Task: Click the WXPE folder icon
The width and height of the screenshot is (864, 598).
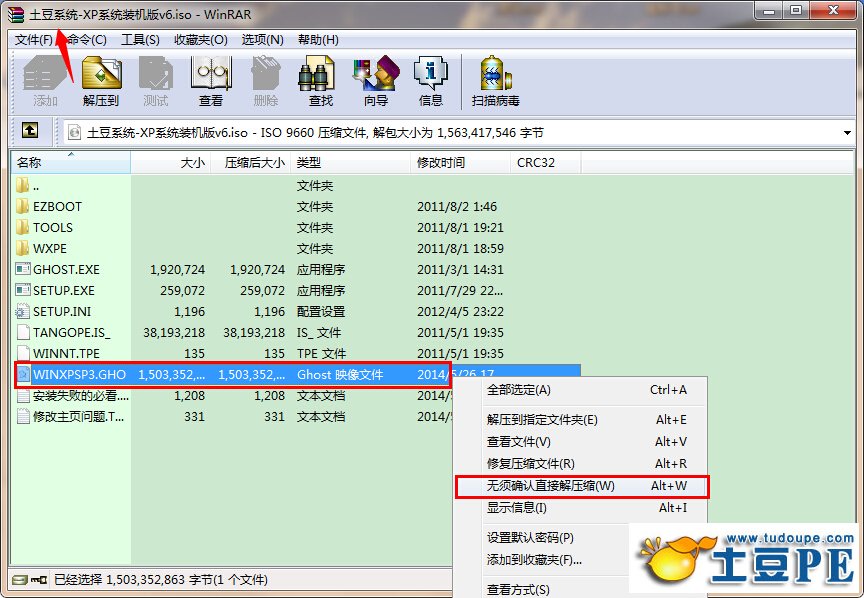Action: coord(23,248)
